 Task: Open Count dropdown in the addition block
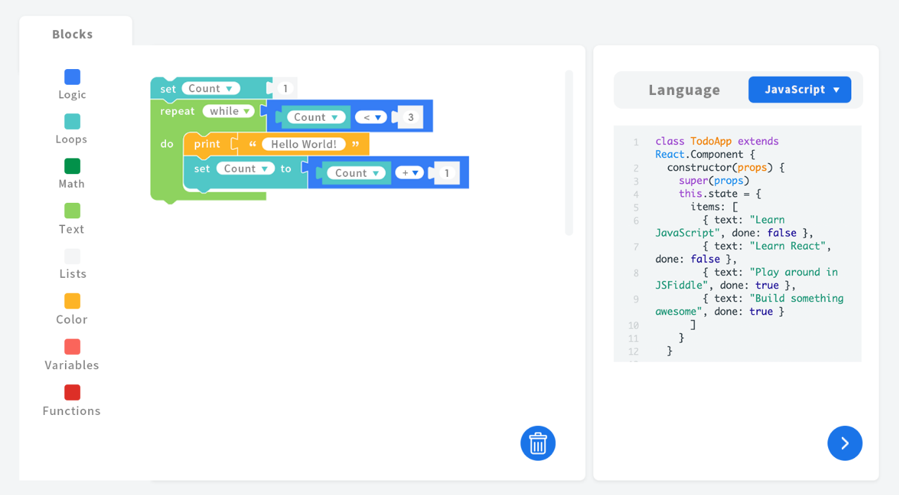click(357, 173)
